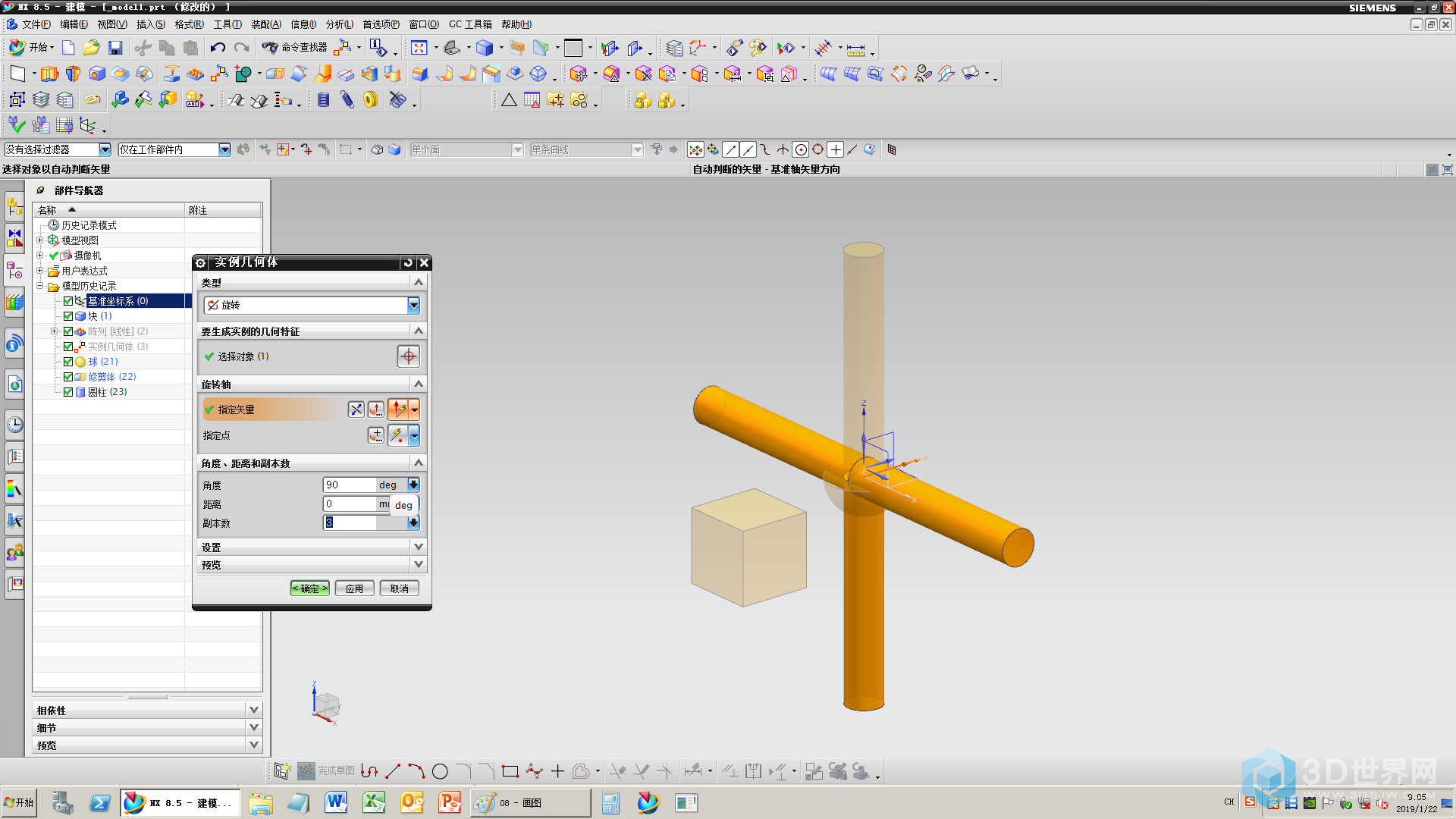Open the 没有选择过滤器 dropdown
1456x819 pixels.
click(x=105, y=150)
